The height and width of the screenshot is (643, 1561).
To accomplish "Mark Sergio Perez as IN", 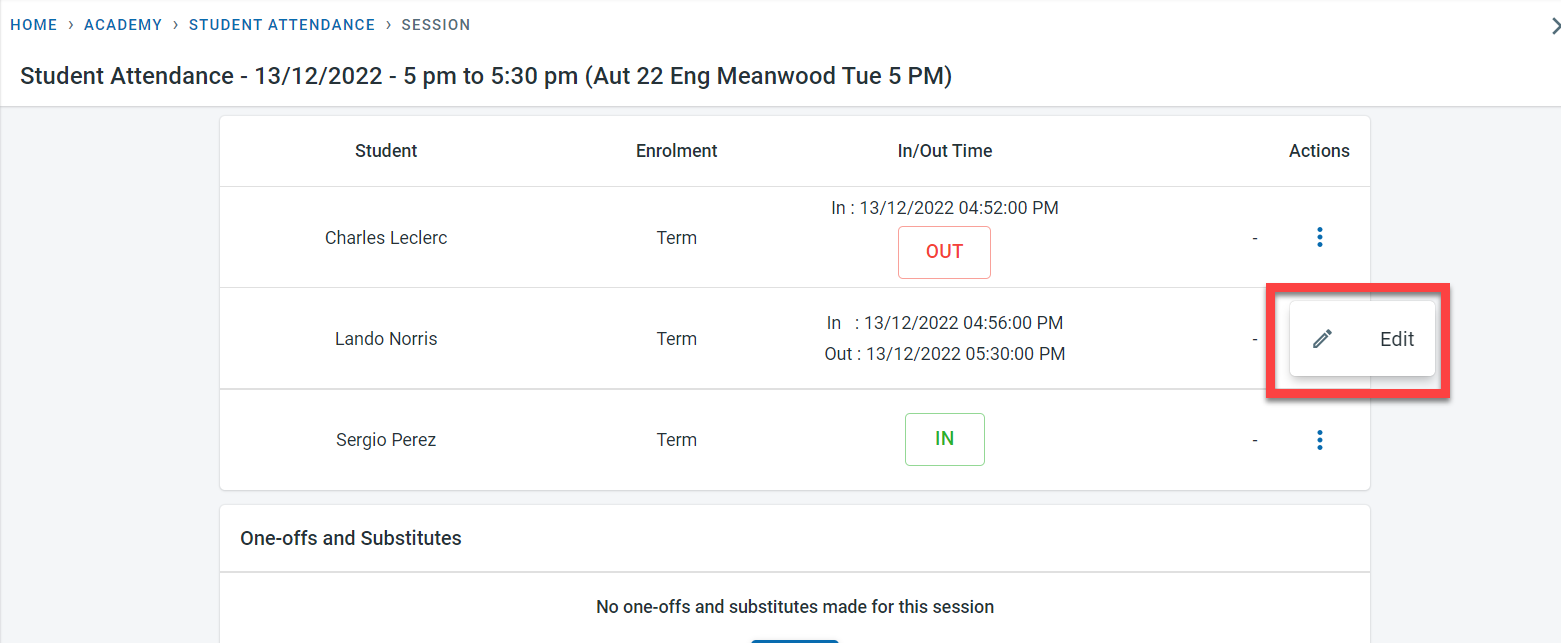I will tap(944, 439).
